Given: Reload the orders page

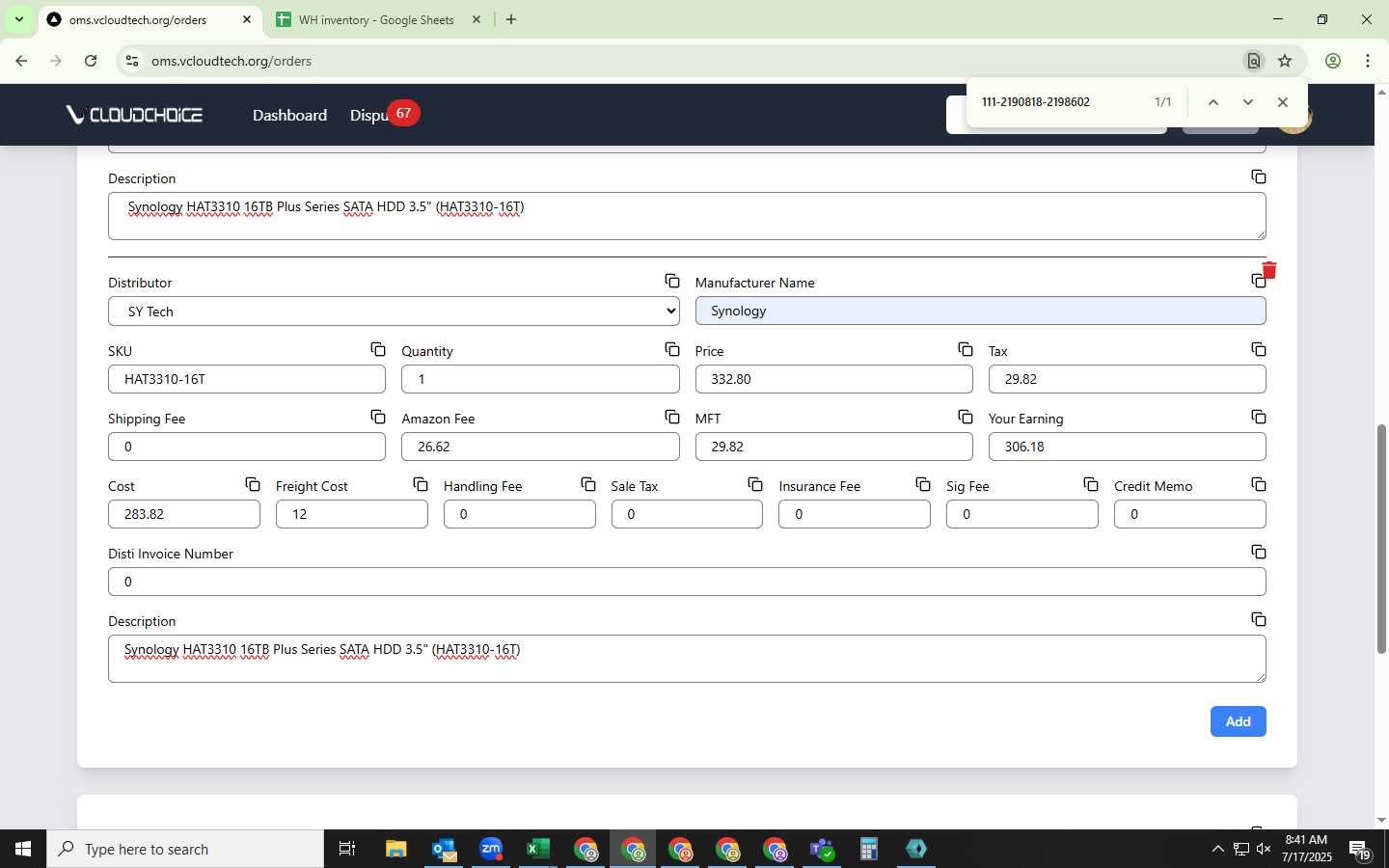Looking at the screenshot, I should 91,61.
